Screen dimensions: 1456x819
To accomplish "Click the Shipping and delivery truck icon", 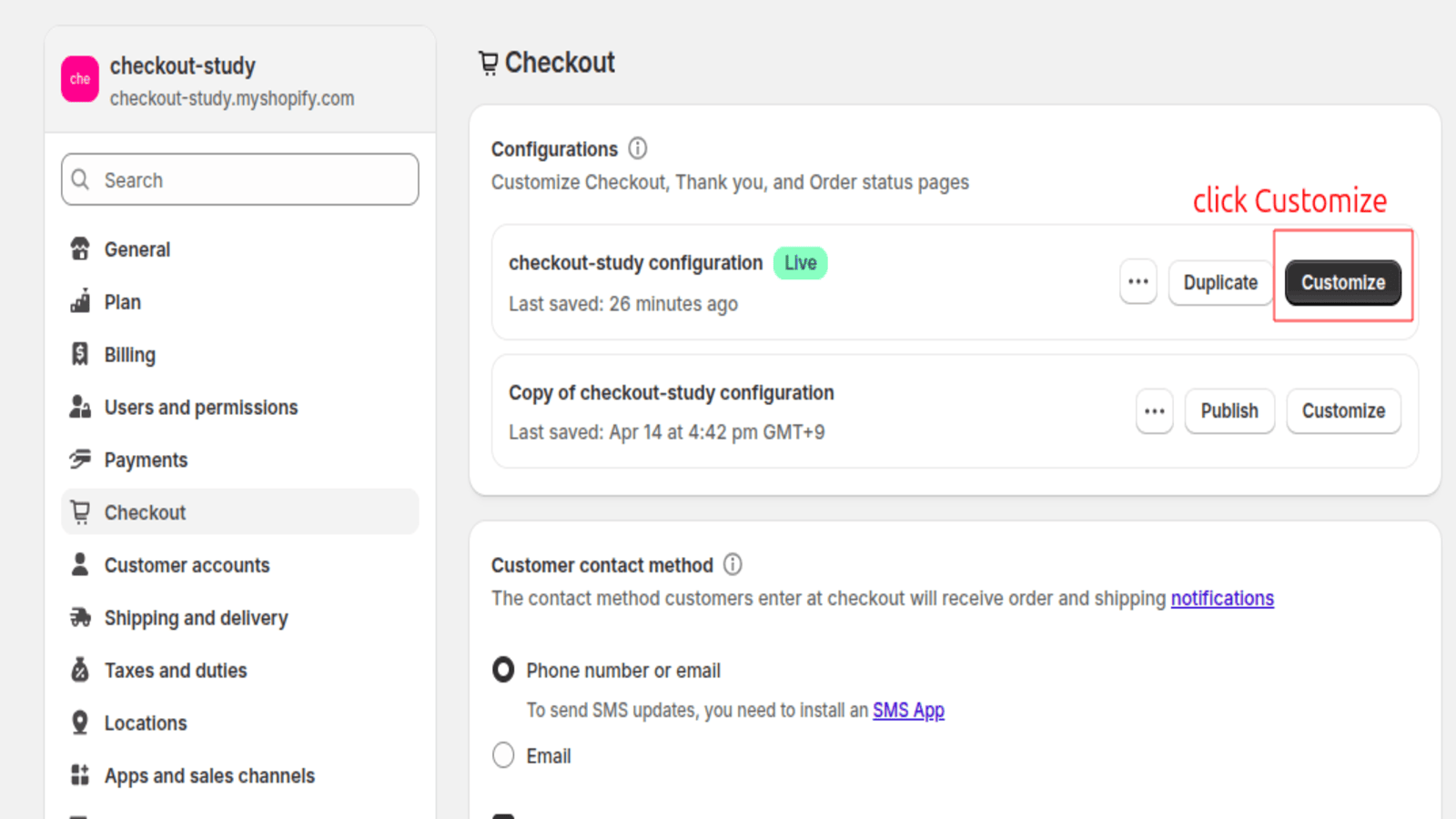I will tap(80, 617).
